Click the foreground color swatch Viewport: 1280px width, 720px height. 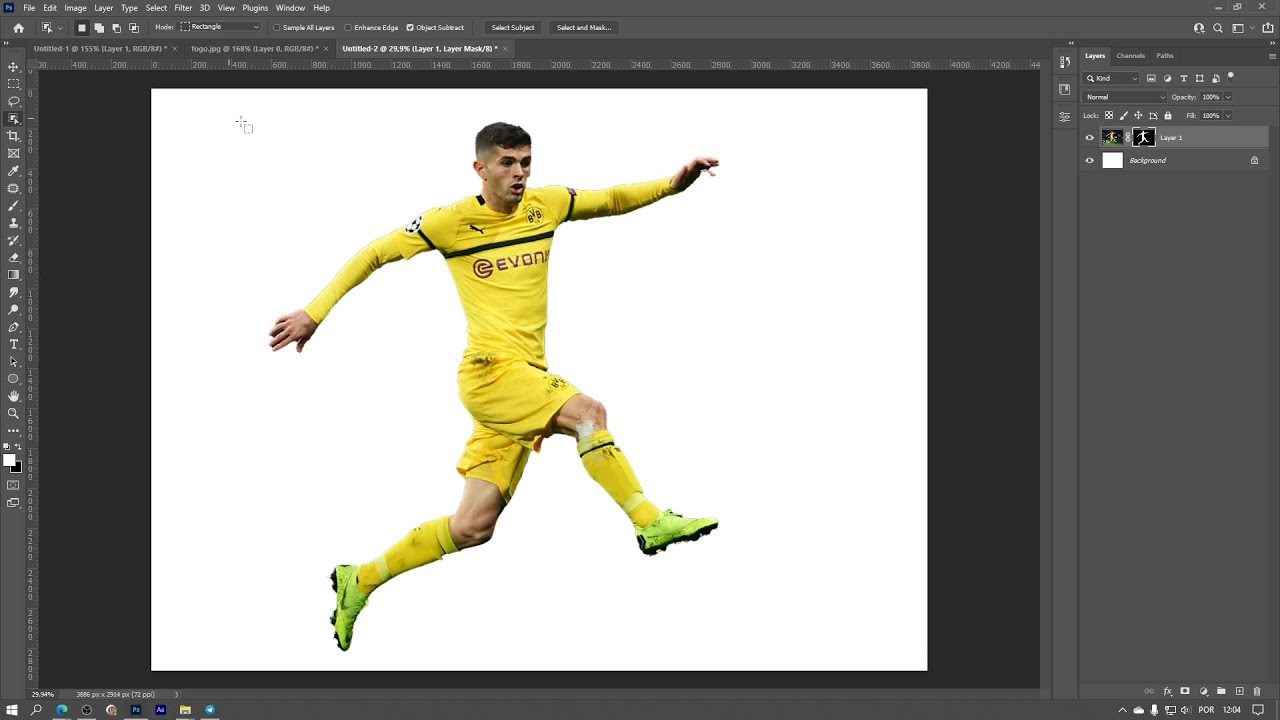9,460
